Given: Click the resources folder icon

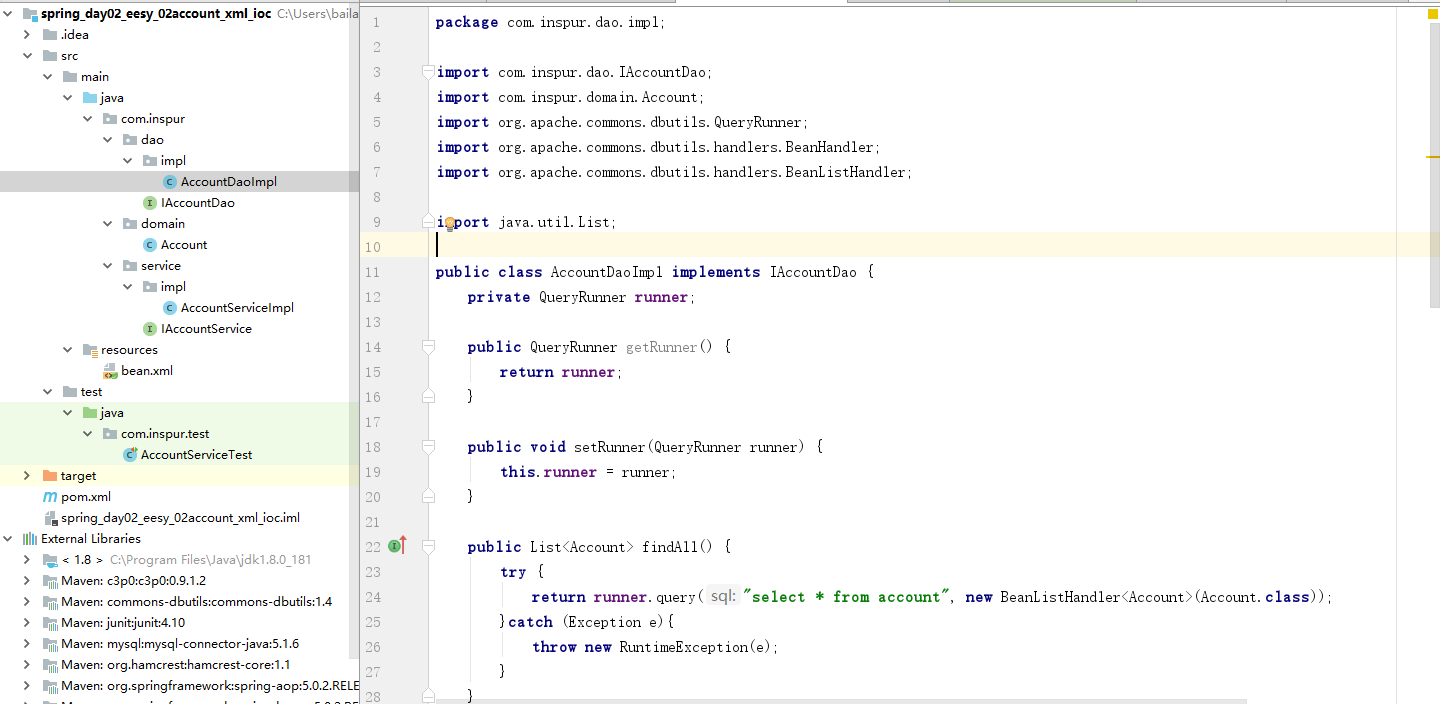Looking at the screenshot, I should (90, 350).
